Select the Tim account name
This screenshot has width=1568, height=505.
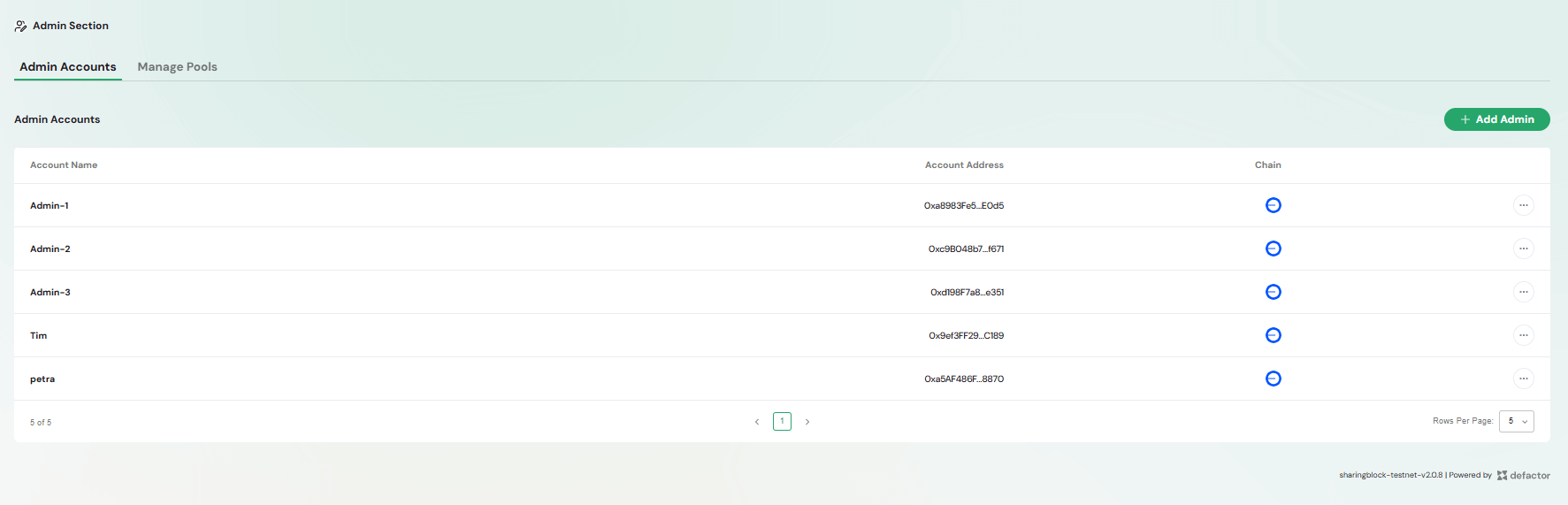click(x=39, y=335)
